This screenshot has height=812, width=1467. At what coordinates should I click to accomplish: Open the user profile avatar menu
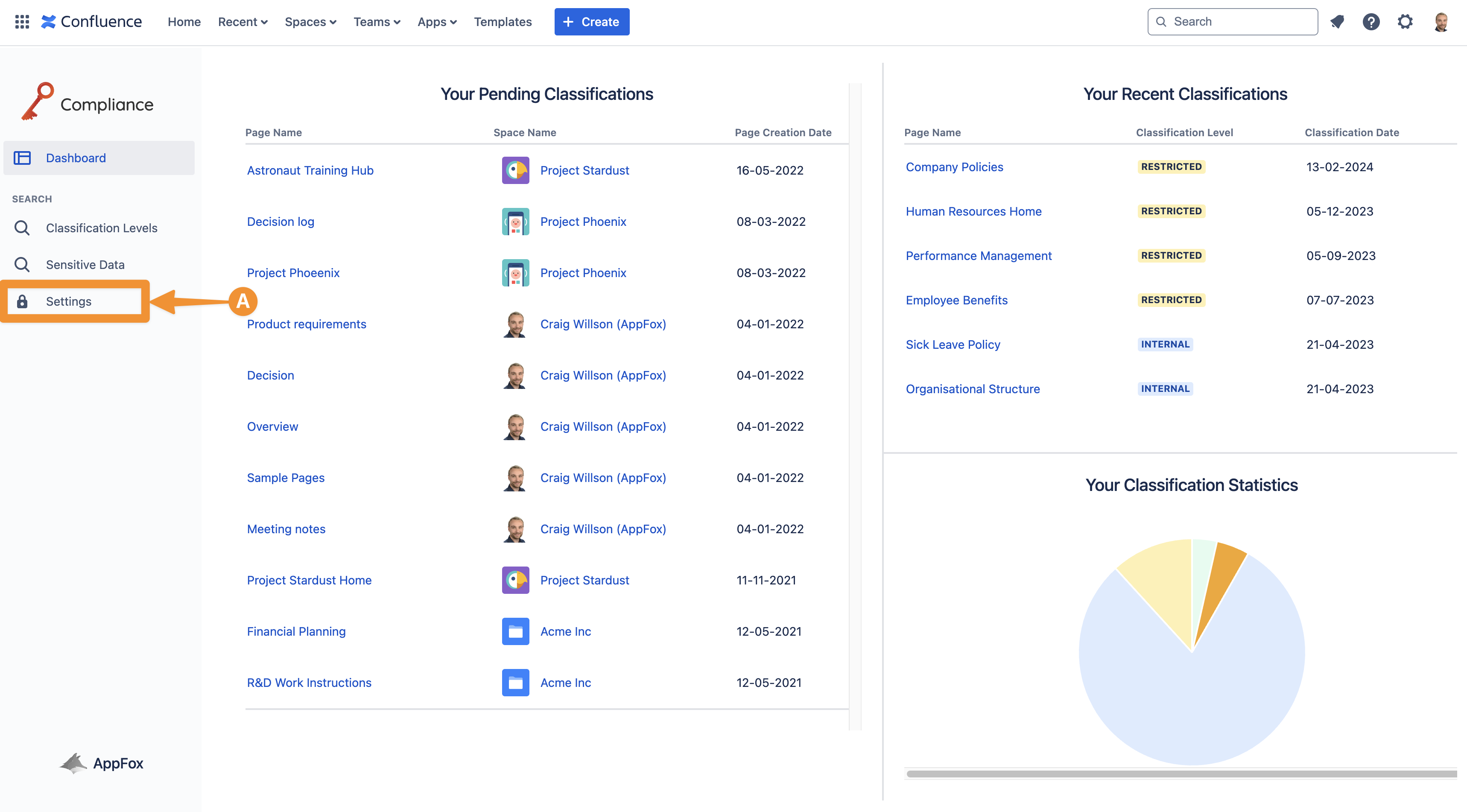[x=1441, y=22]
